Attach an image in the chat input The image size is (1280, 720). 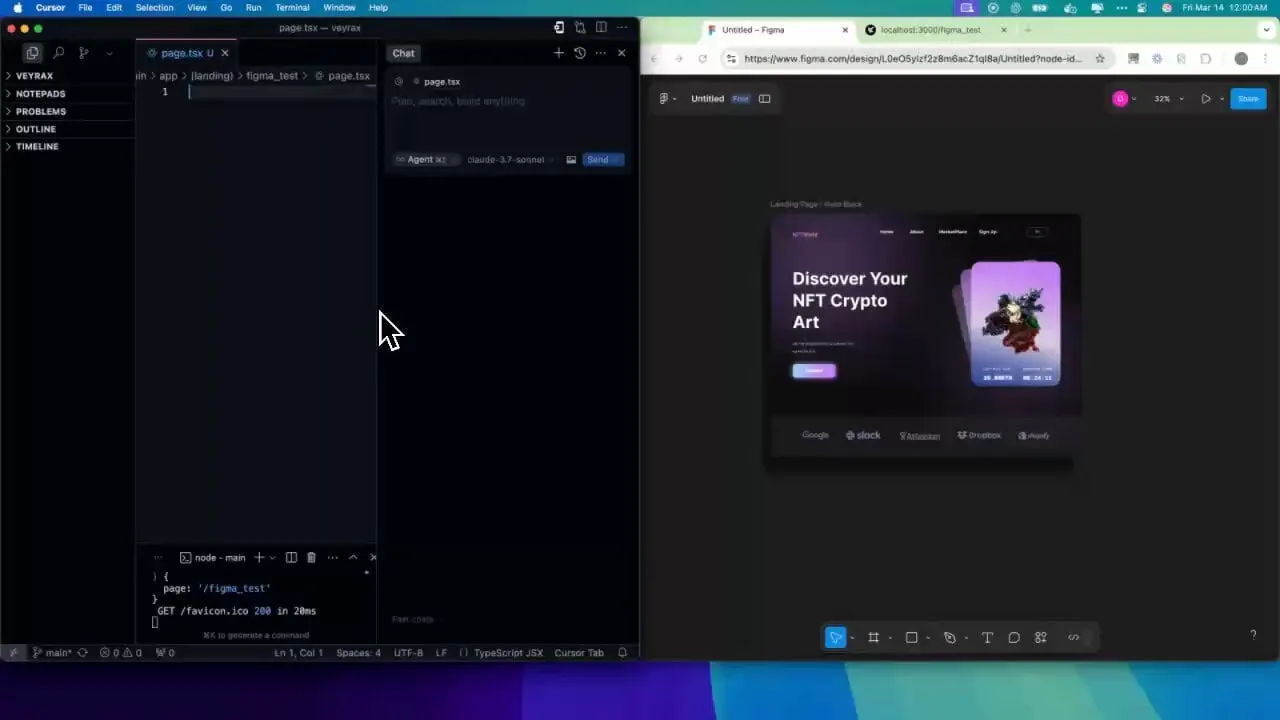click(571, 159)
